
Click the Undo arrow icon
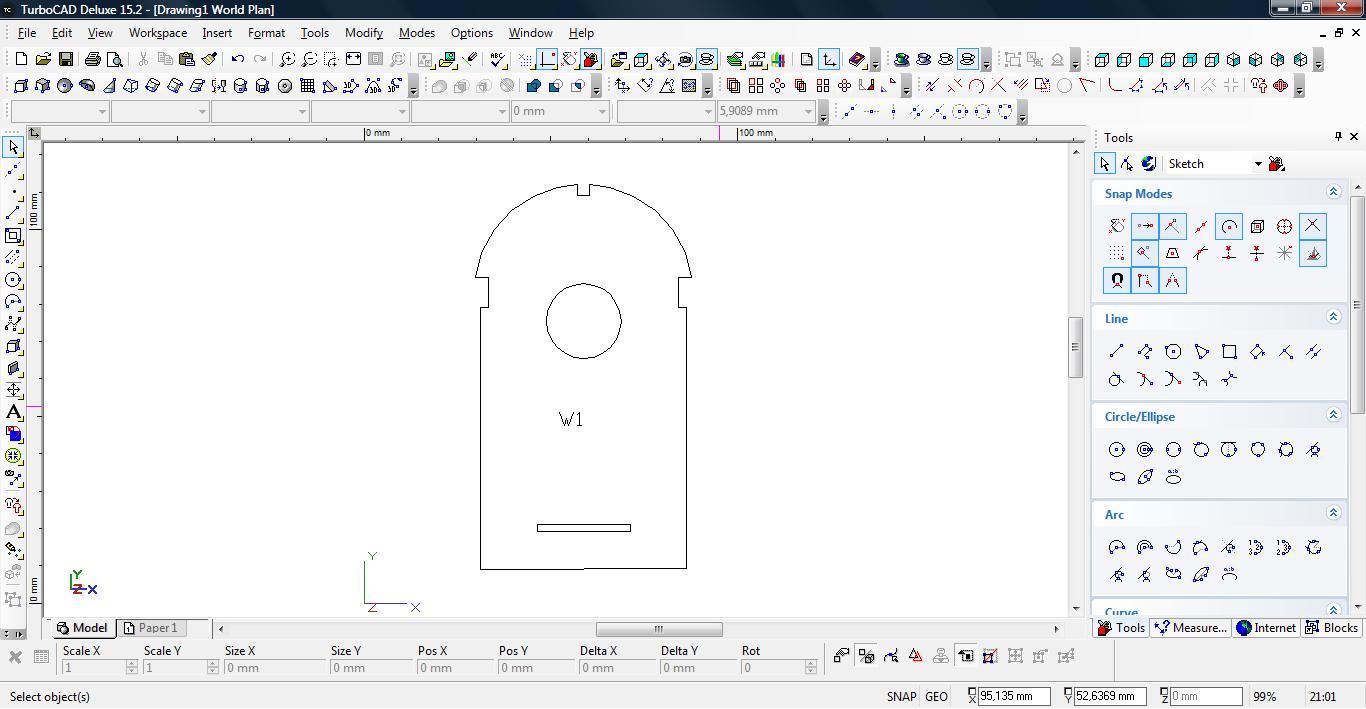click(237, 60)
